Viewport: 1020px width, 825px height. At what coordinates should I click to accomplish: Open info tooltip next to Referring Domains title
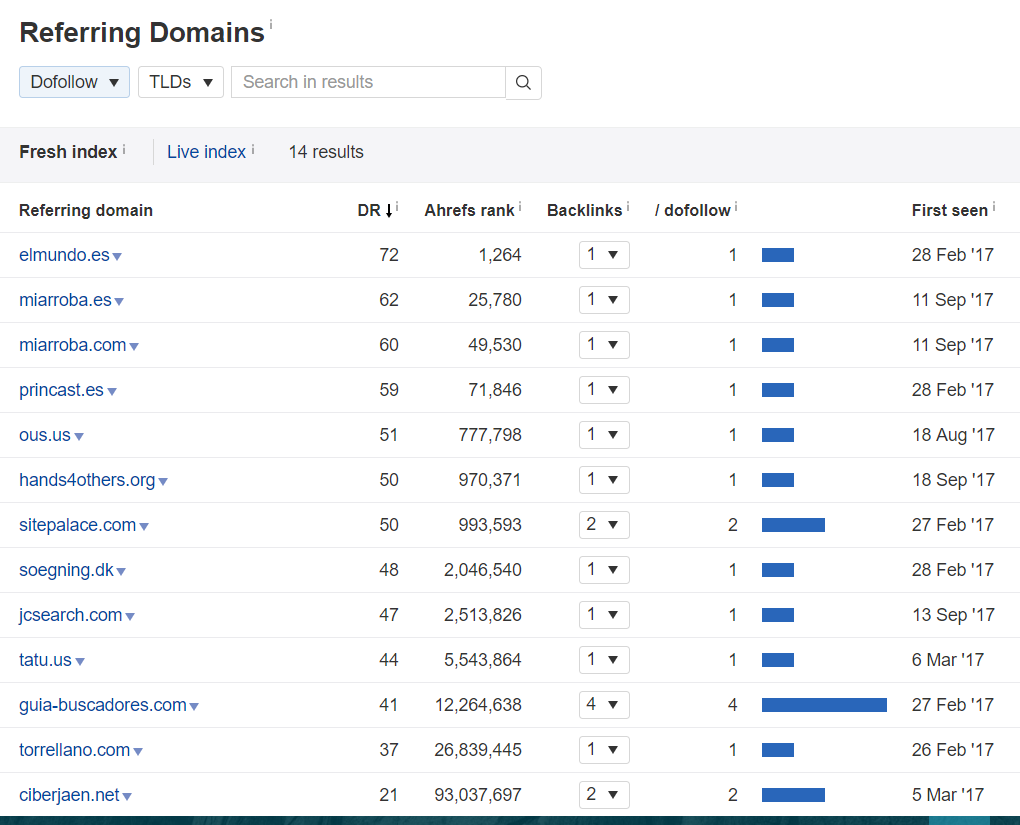(x=271, y=25)
